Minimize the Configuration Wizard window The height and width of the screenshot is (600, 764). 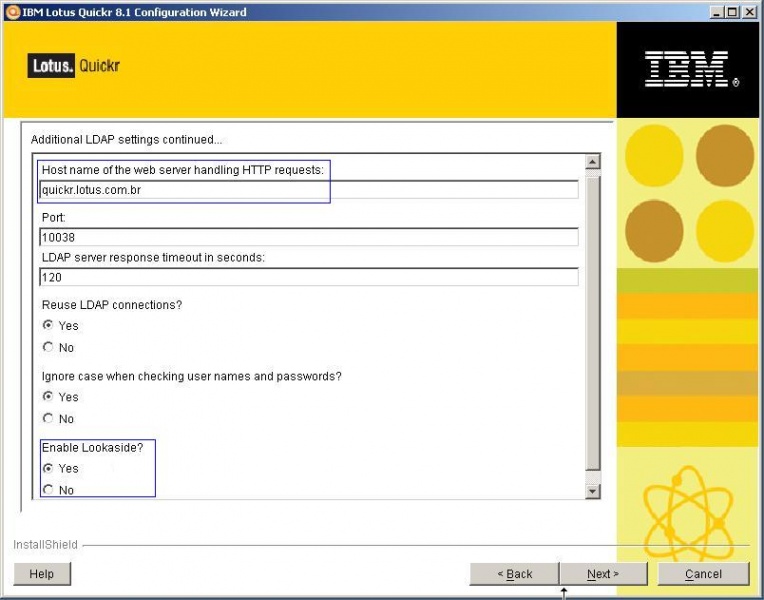pos(716,13)
